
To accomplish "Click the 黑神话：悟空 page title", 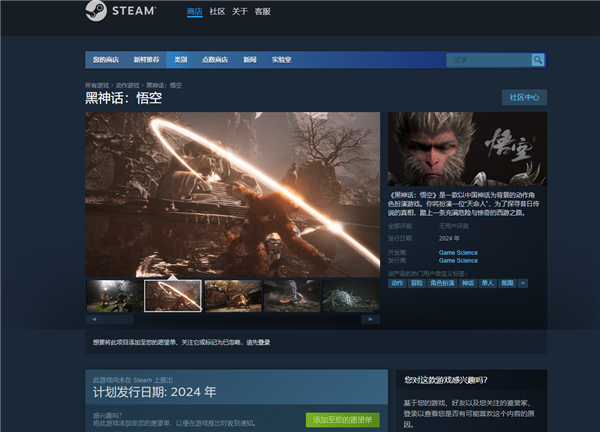I will coord(123,98).
